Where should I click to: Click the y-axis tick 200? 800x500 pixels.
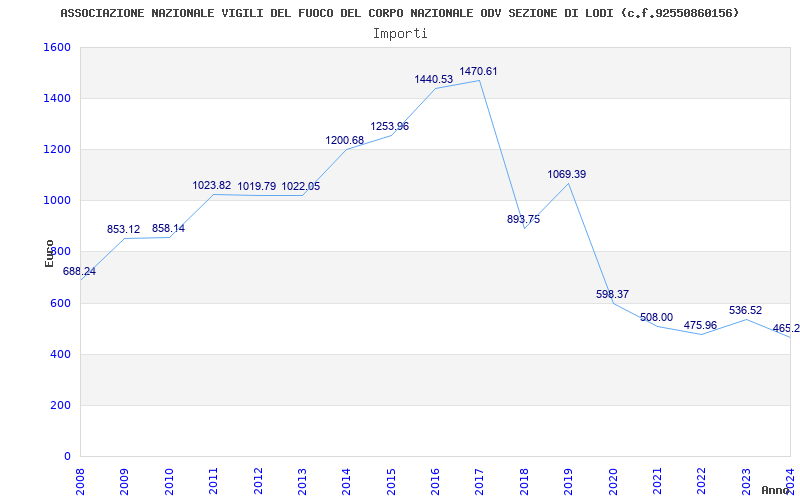tap(61, 406)
